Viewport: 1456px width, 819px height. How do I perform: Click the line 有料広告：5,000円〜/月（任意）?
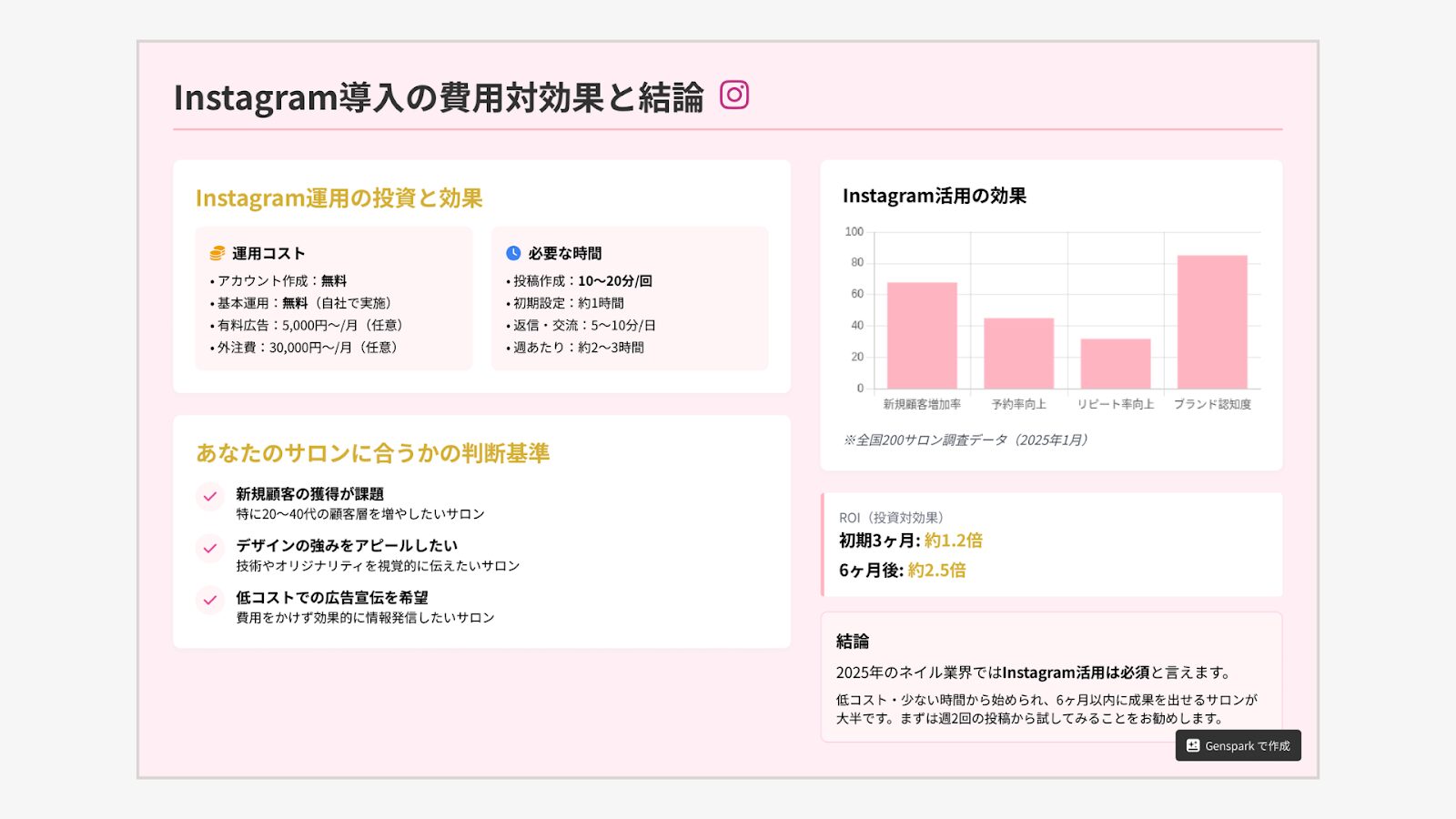[x=309, y=325]
